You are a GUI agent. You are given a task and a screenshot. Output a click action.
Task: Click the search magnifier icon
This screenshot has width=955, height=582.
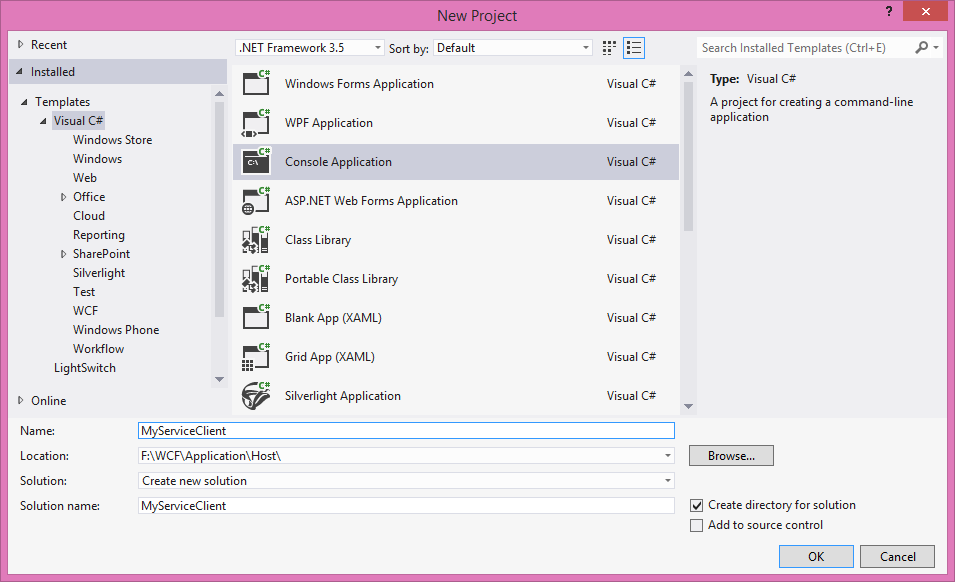point(922,47)
